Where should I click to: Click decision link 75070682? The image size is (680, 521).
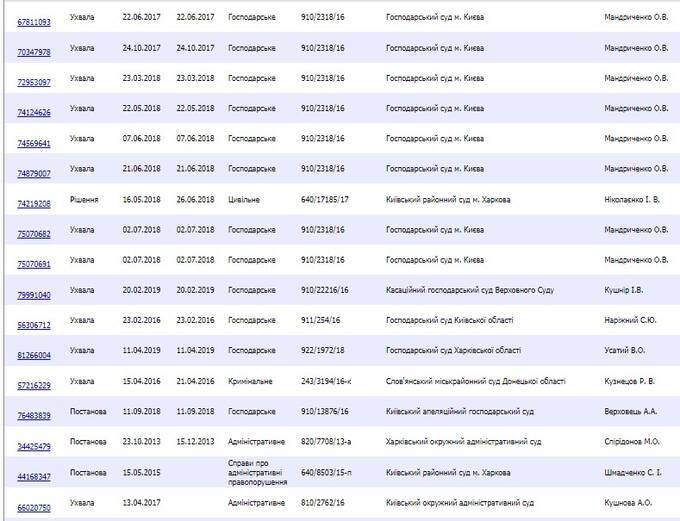pyautogui.click(x=34, y=234)
